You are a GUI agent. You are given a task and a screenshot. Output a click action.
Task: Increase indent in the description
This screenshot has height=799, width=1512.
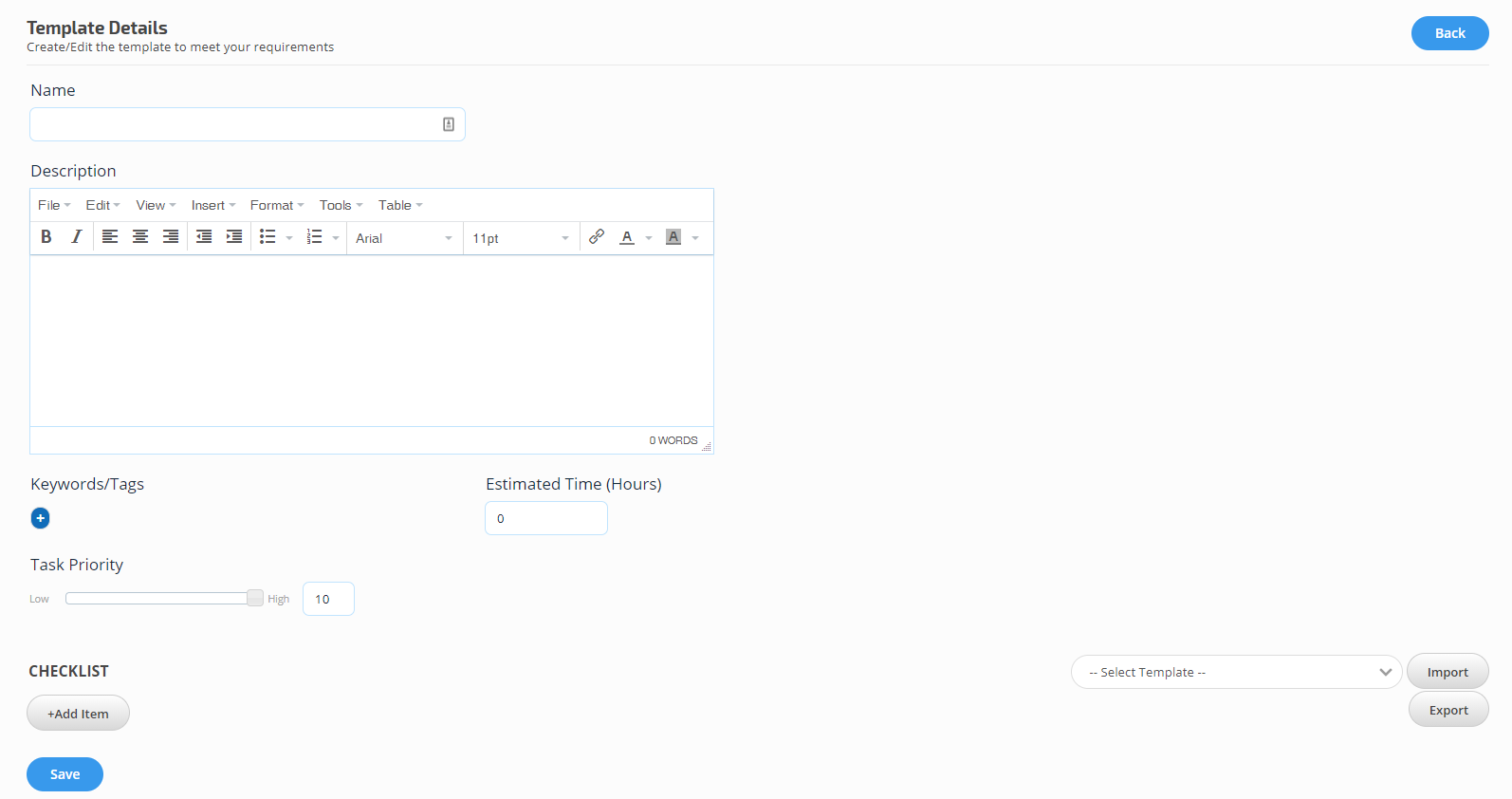click(234, 237)
